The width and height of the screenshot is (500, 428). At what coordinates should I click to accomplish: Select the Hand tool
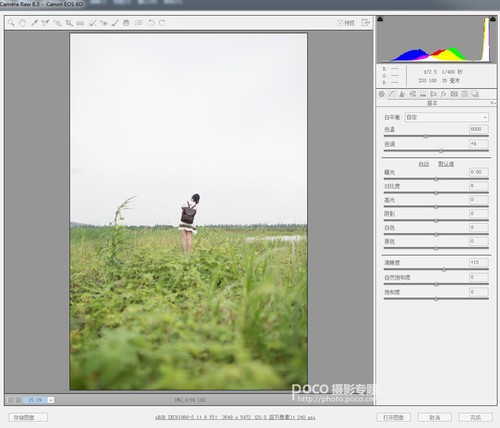(x=22, y=23)
